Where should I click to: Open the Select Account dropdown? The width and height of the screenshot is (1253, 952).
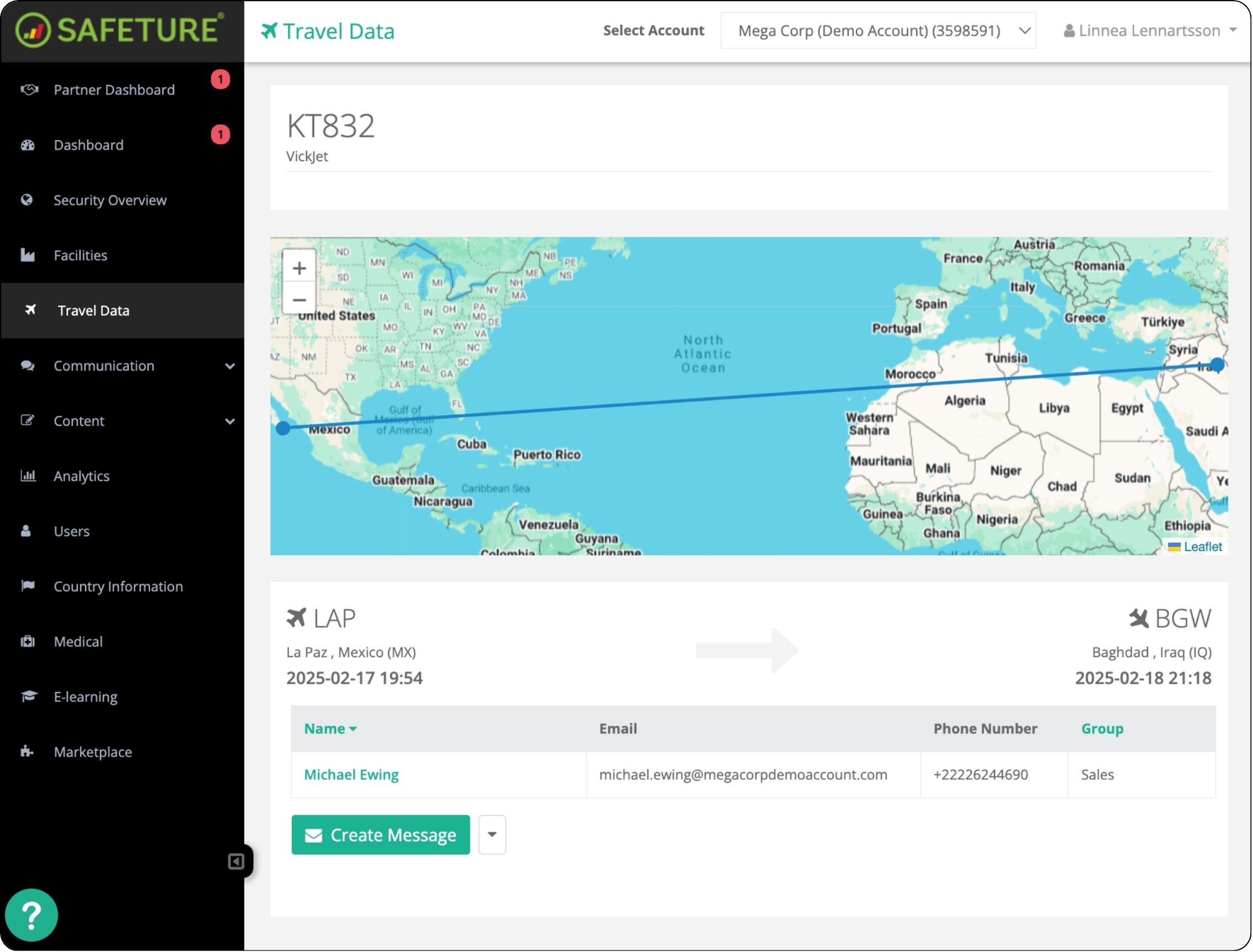coord(878,30)
